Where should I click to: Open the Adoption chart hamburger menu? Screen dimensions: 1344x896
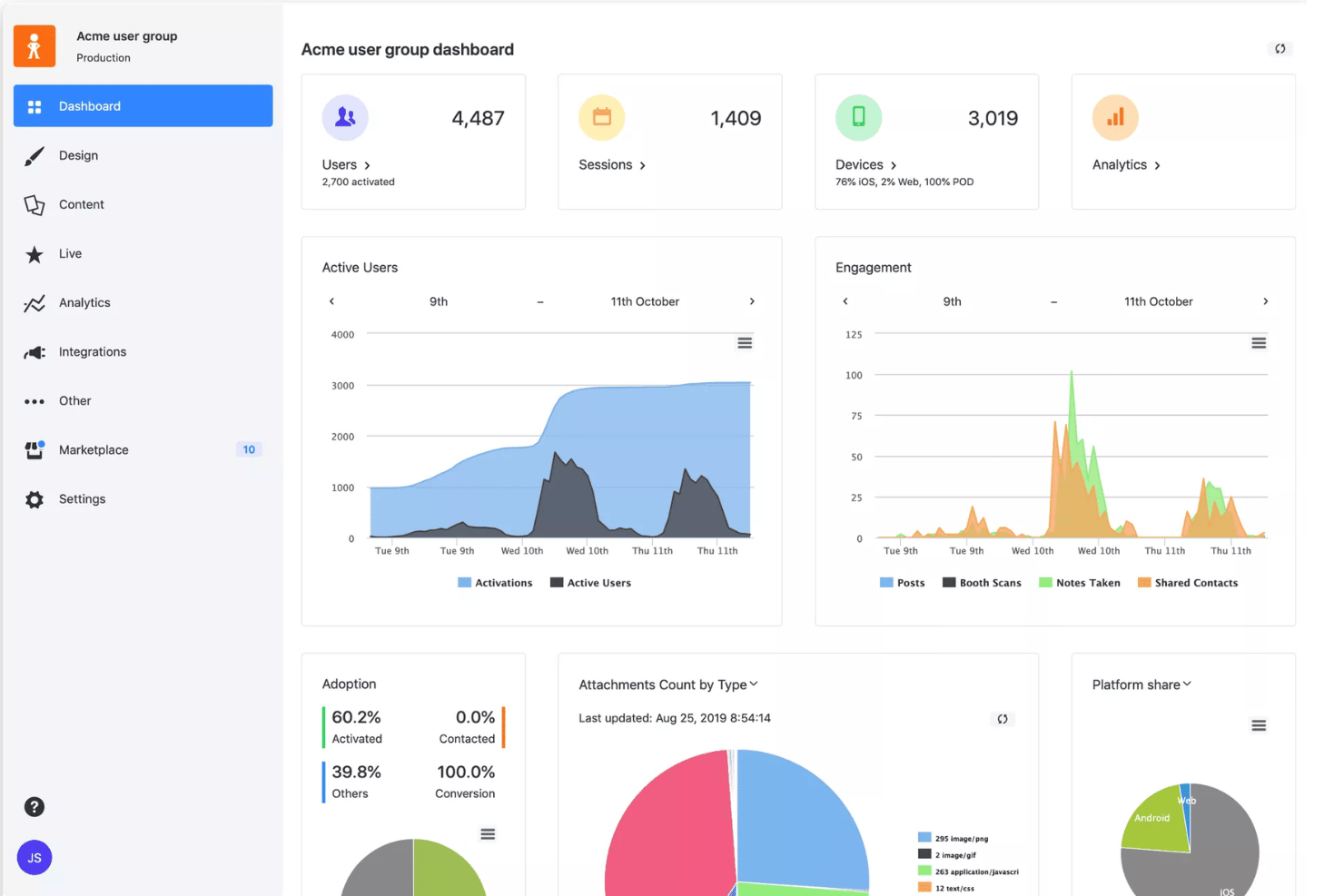488,834
